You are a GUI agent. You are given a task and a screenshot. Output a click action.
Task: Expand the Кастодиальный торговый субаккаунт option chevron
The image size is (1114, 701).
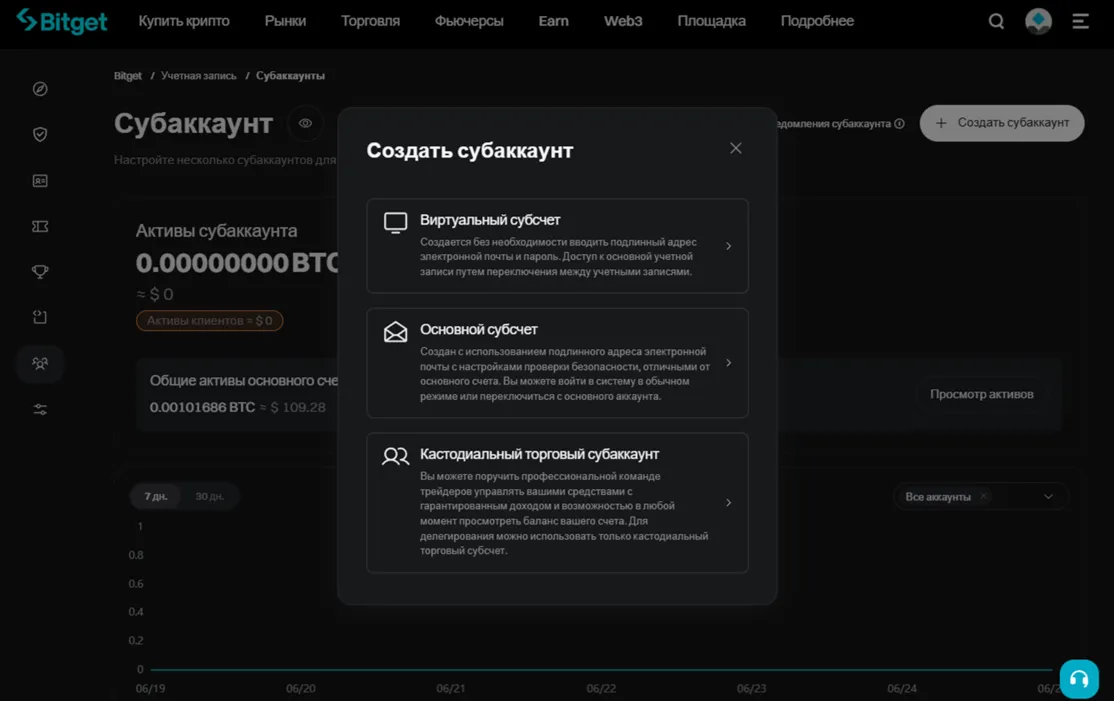(x=728, y=503)
